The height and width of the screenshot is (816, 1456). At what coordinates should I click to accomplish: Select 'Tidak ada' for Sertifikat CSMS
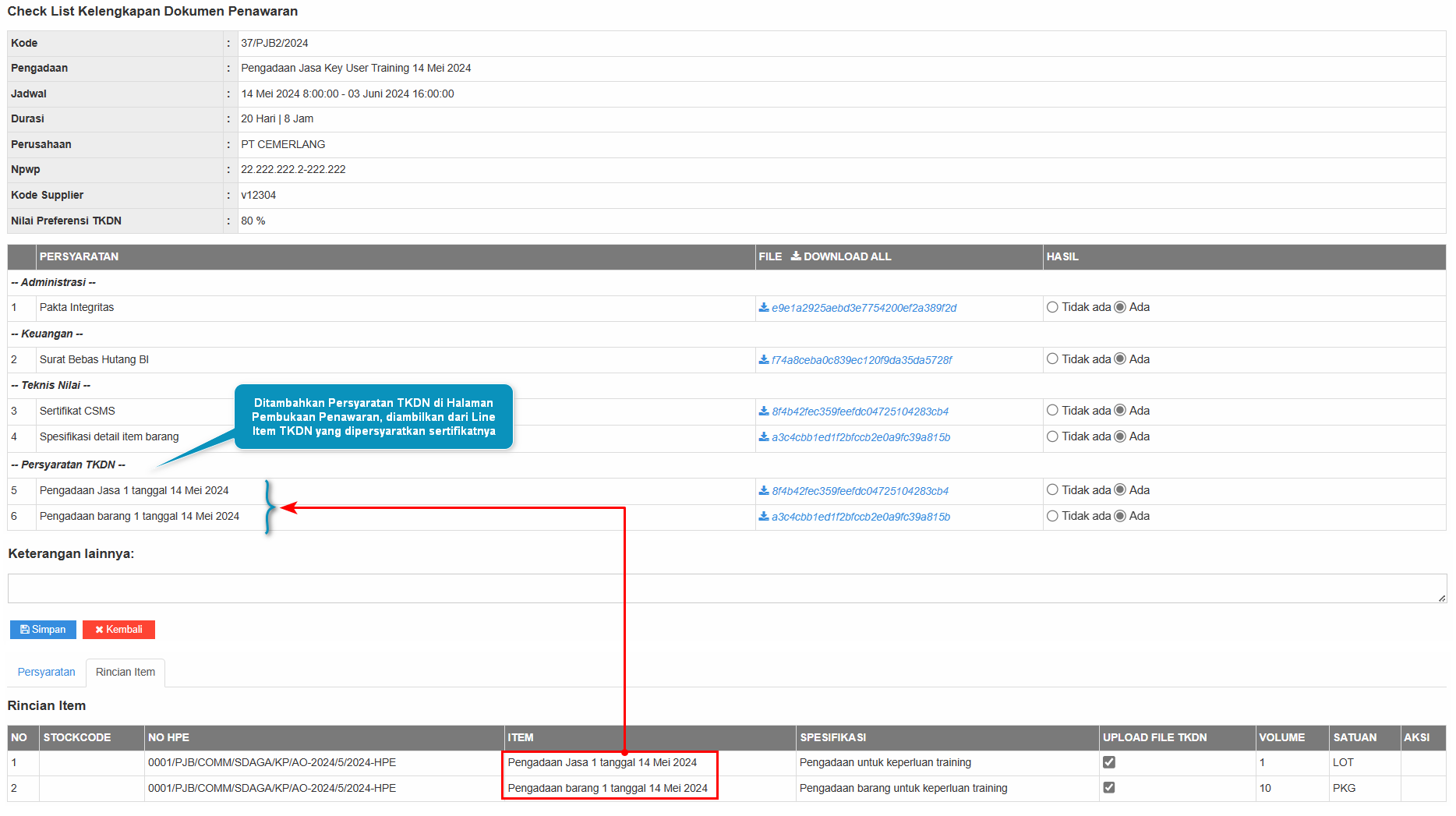pos(1052,411)
